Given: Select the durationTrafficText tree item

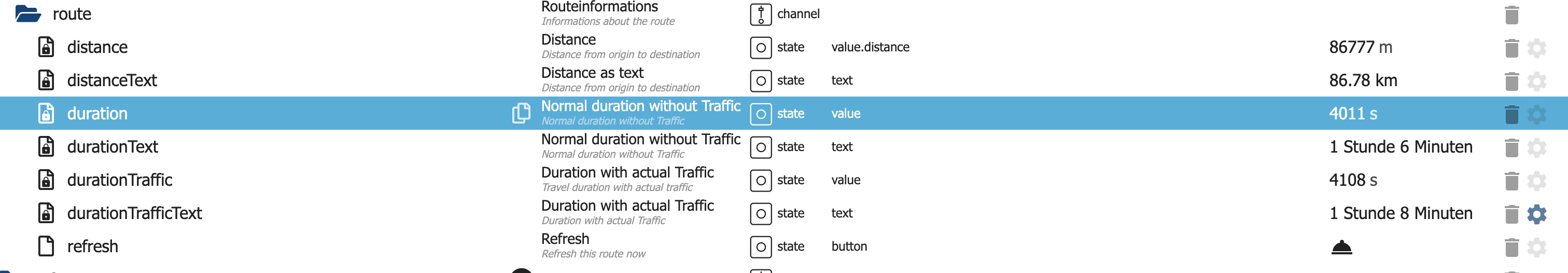Looking at the screenshot, I should 134,213.
